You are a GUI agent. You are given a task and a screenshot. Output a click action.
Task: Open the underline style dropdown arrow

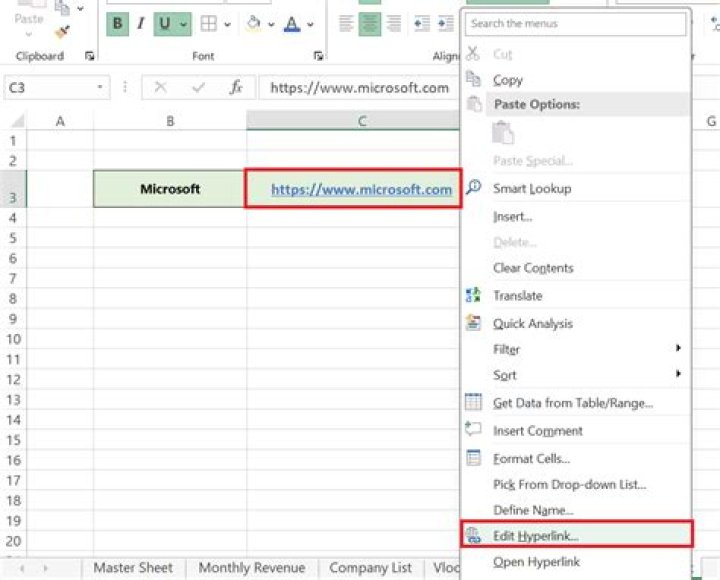[184, 24]
